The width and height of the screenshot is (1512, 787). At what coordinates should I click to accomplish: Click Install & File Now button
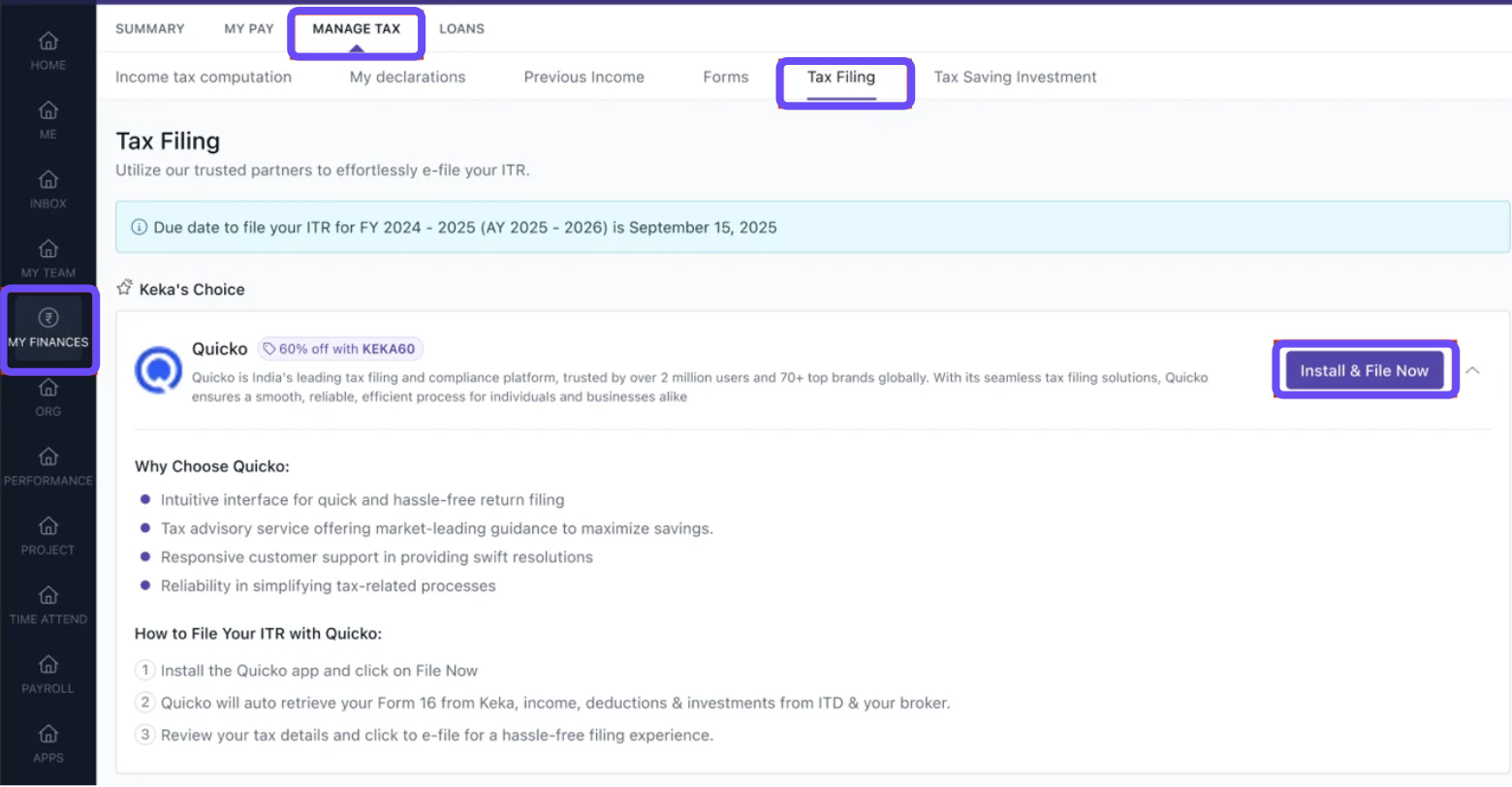1364,370
